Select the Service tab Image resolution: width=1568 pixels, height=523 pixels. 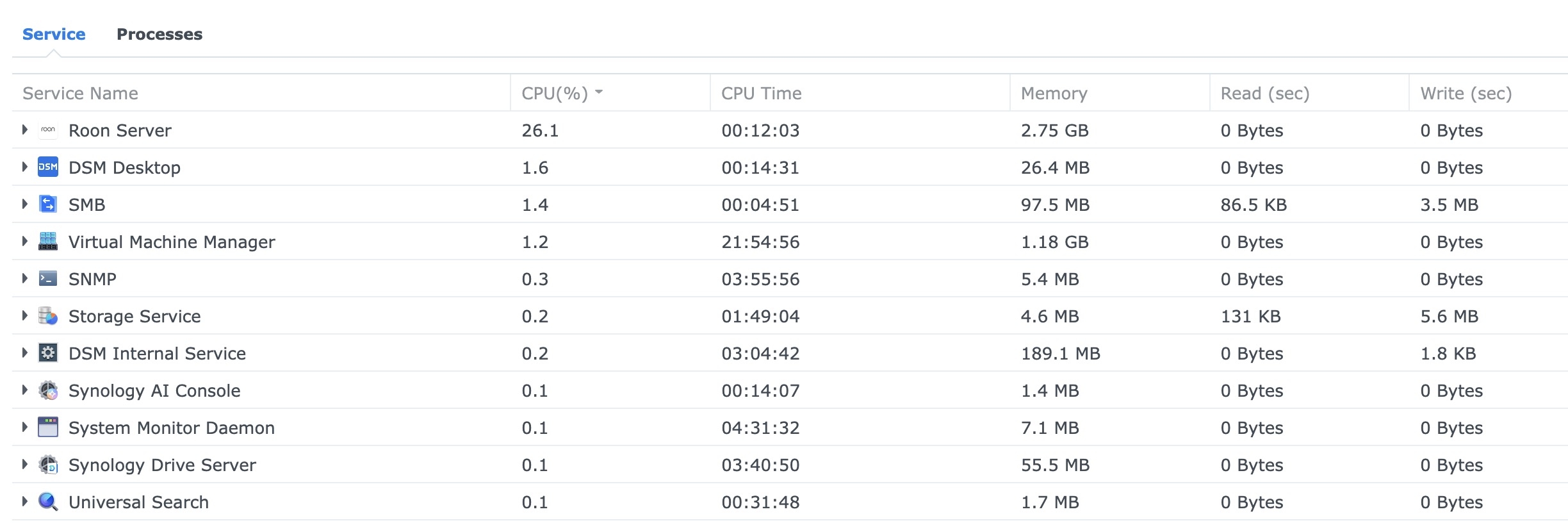(54, 35)
